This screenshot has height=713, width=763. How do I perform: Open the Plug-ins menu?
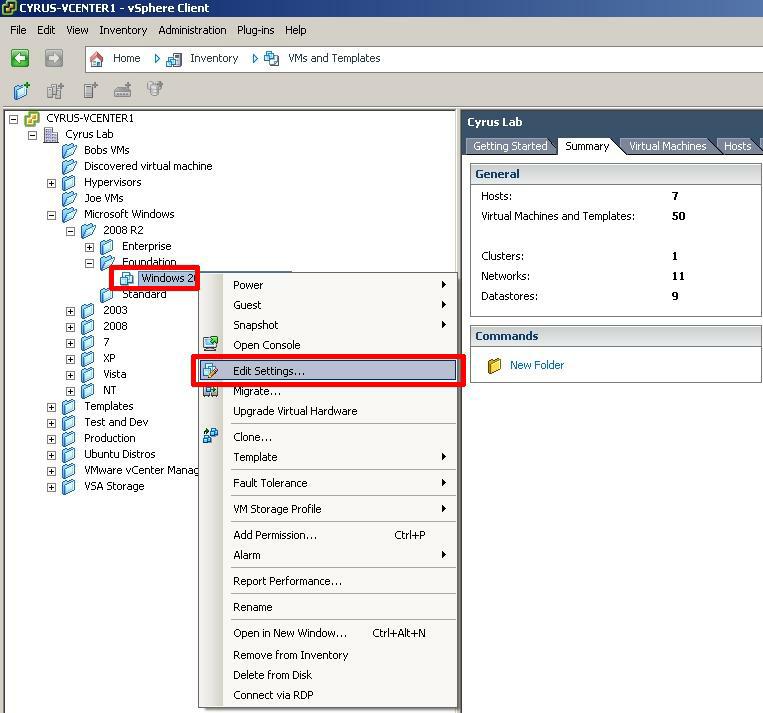click(255, 30)
